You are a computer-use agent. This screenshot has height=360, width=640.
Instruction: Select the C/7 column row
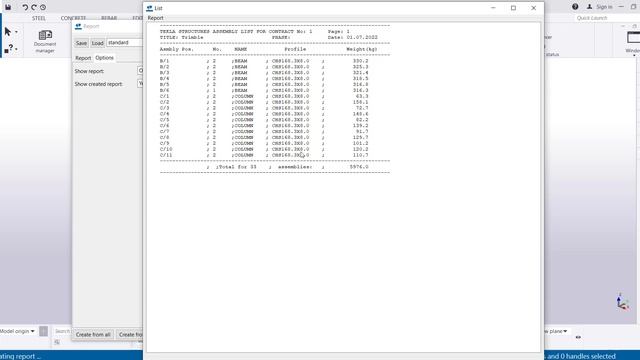point(264,131)
